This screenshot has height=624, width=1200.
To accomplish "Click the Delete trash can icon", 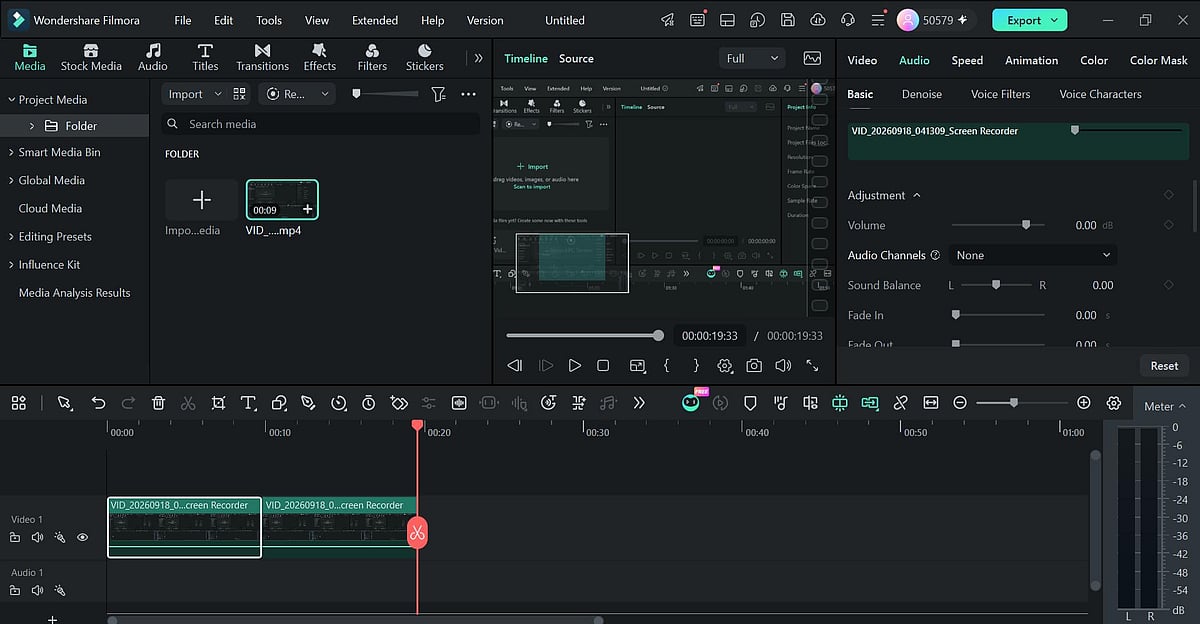I will tap(158, 403).
